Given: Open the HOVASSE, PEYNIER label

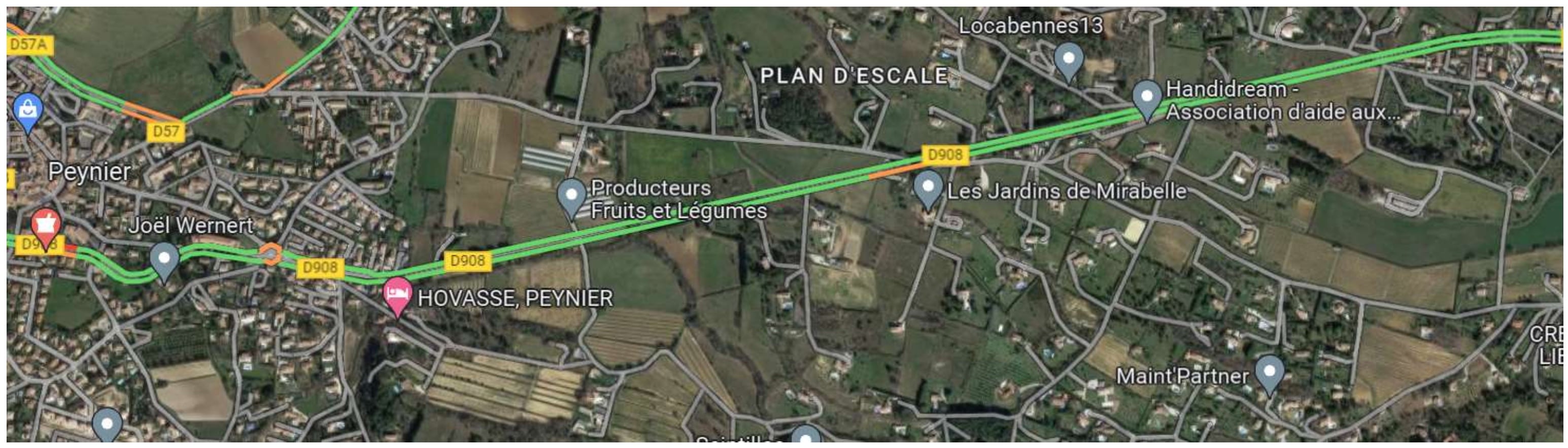Looking at the screenshot, I should click(x=515, y=298).
